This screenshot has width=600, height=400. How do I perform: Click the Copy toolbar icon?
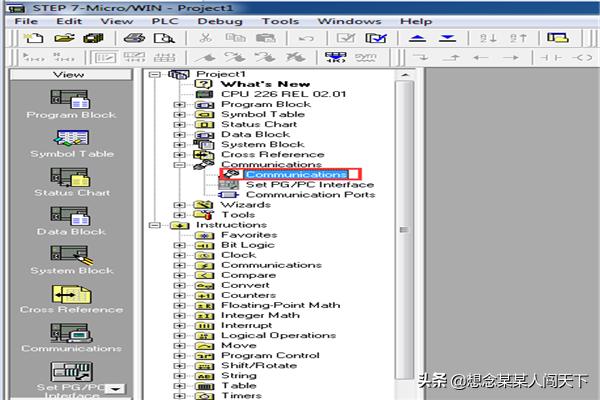click(x=235, y=38)
